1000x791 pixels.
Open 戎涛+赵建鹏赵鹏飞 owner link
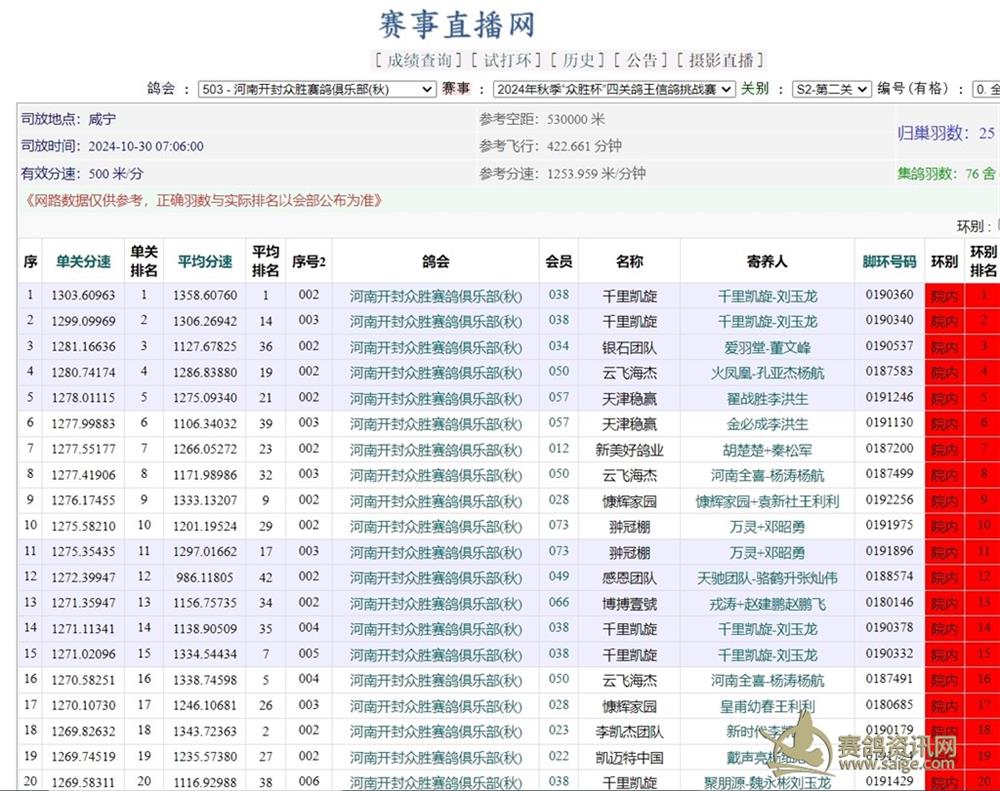point(767,603)
